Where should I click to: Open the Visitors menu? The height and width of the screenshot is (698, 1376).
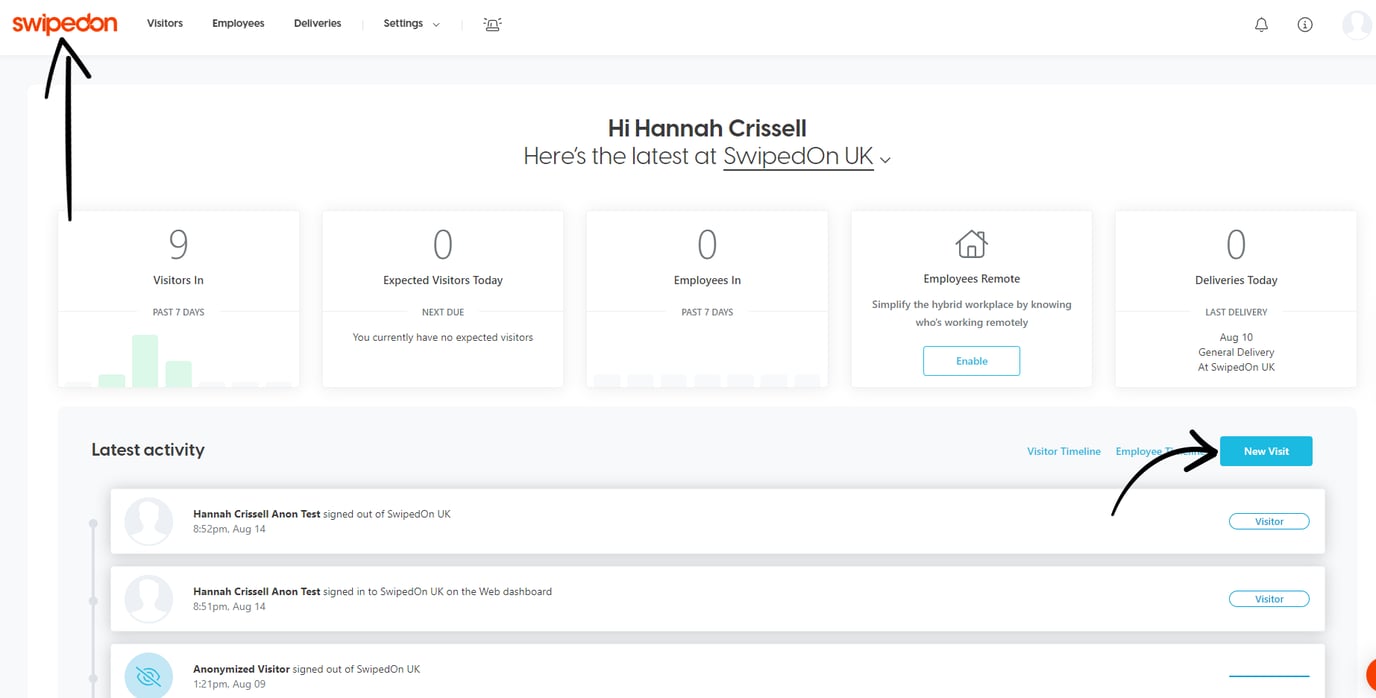coord(165,24)
